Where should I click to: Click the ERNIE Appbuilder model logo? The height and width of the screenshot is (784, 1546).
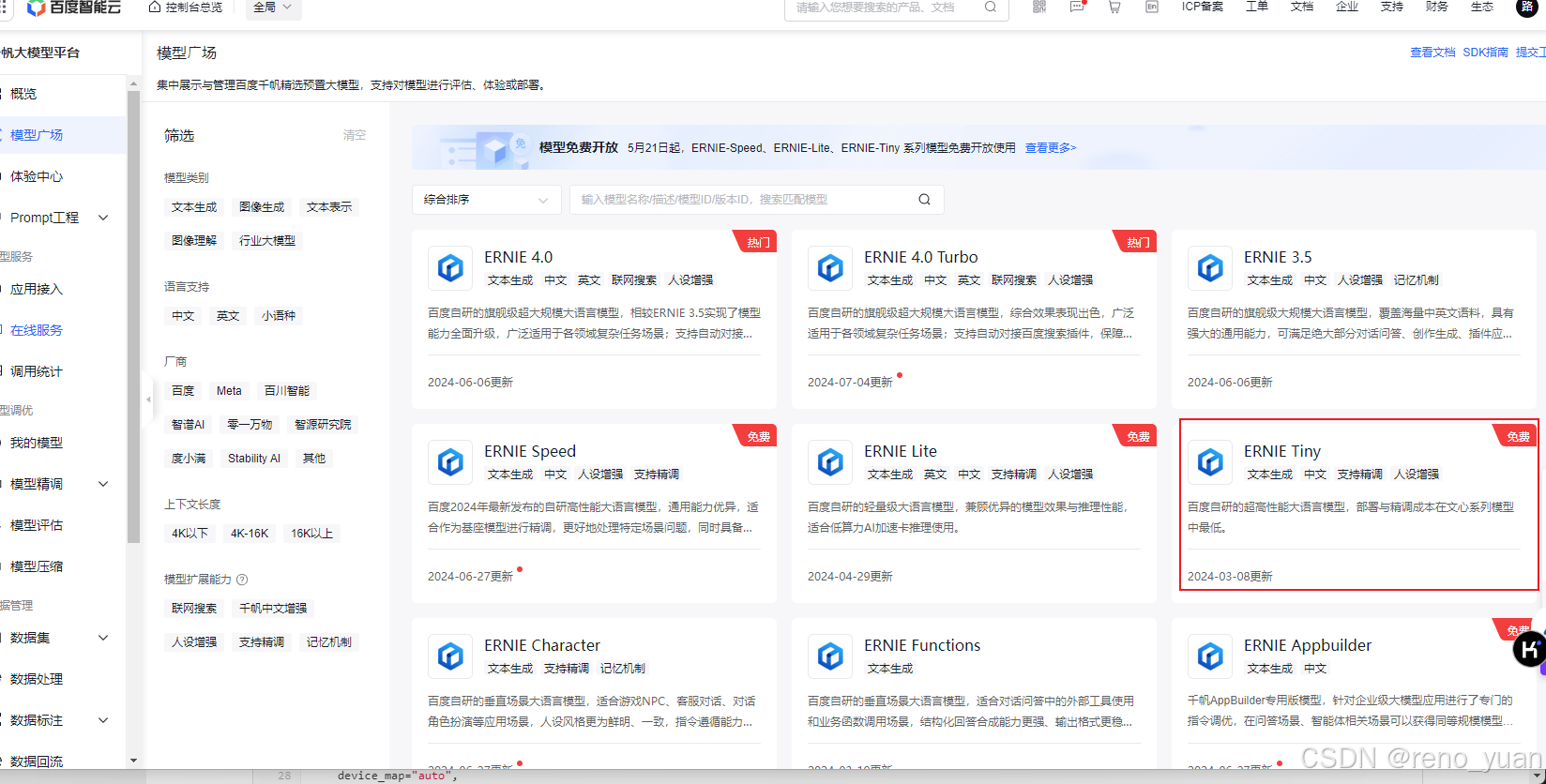click(x=1210, y=656)
